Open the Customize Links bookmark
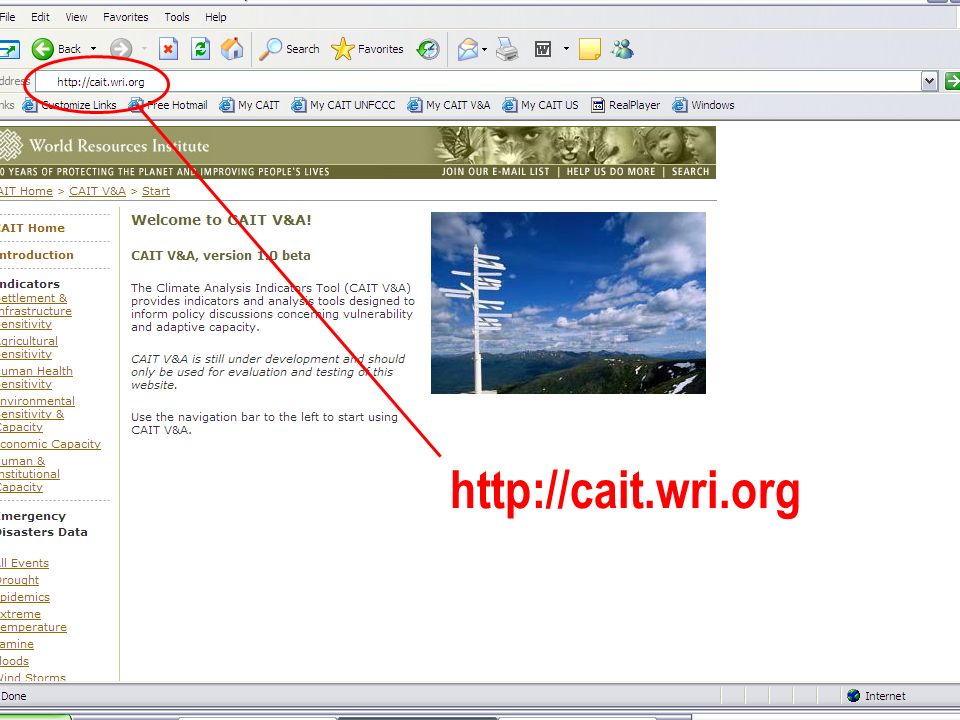The width and height of the screenshot is (960, 720). pos(69,105)
